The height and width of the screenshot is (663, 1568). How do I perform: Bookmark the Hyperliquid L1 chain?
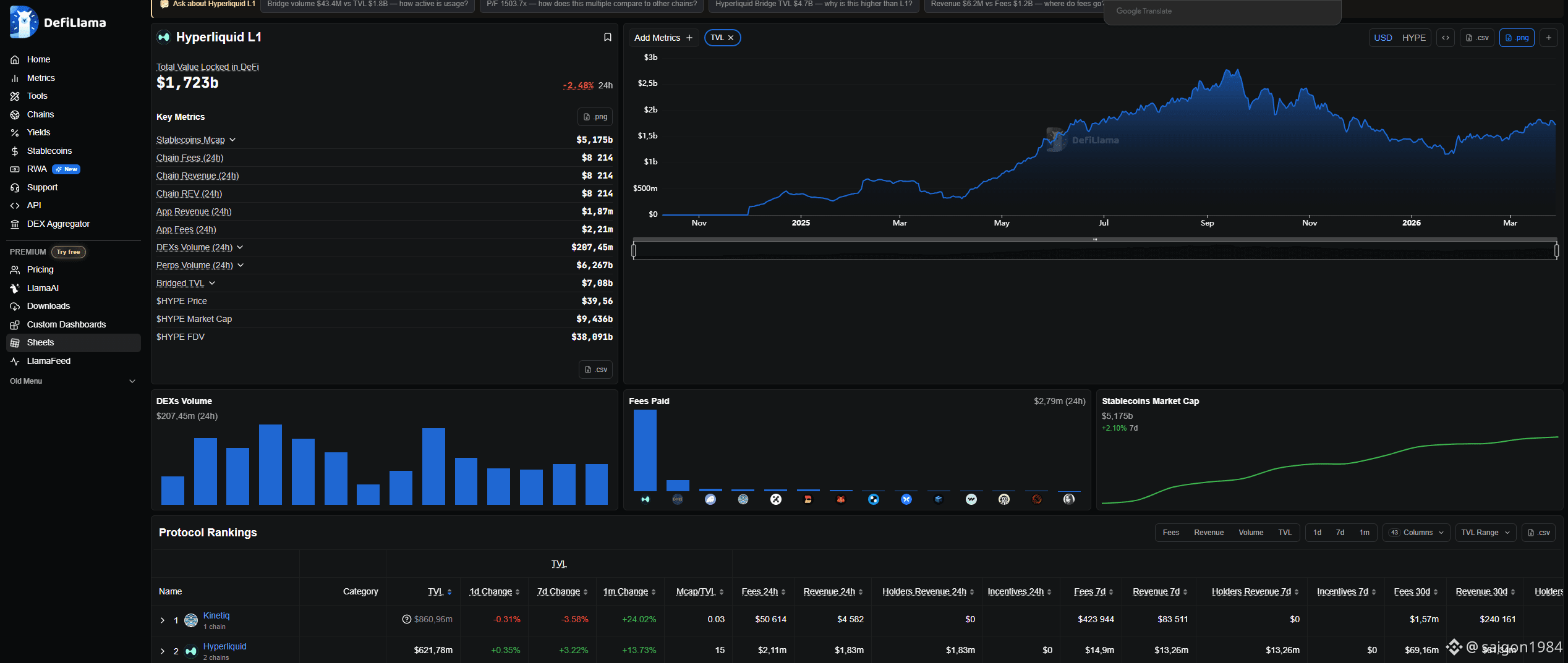607,37
